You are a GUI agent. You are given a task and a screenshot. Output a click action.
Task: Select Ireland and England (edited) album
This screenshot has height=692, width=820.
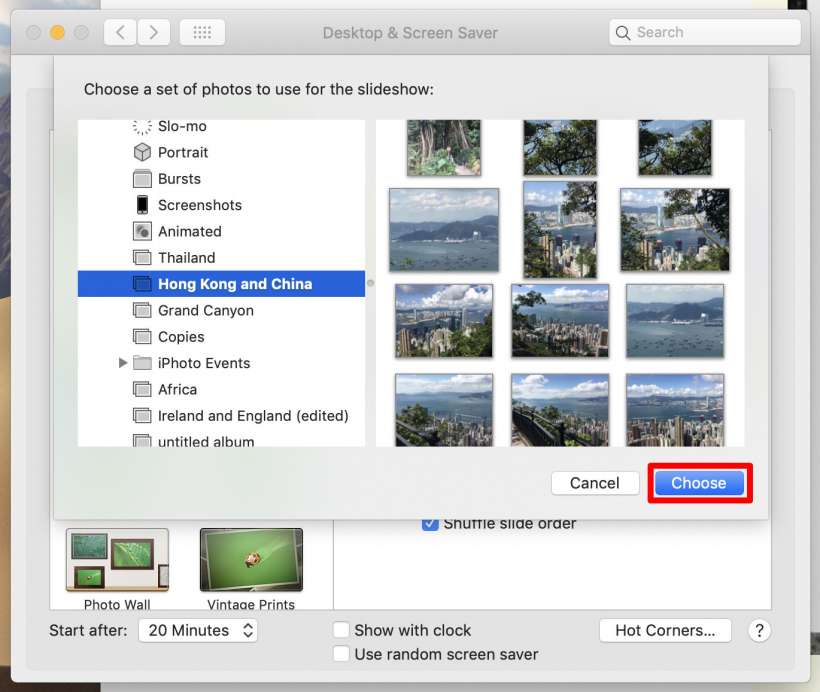point(221,415)
